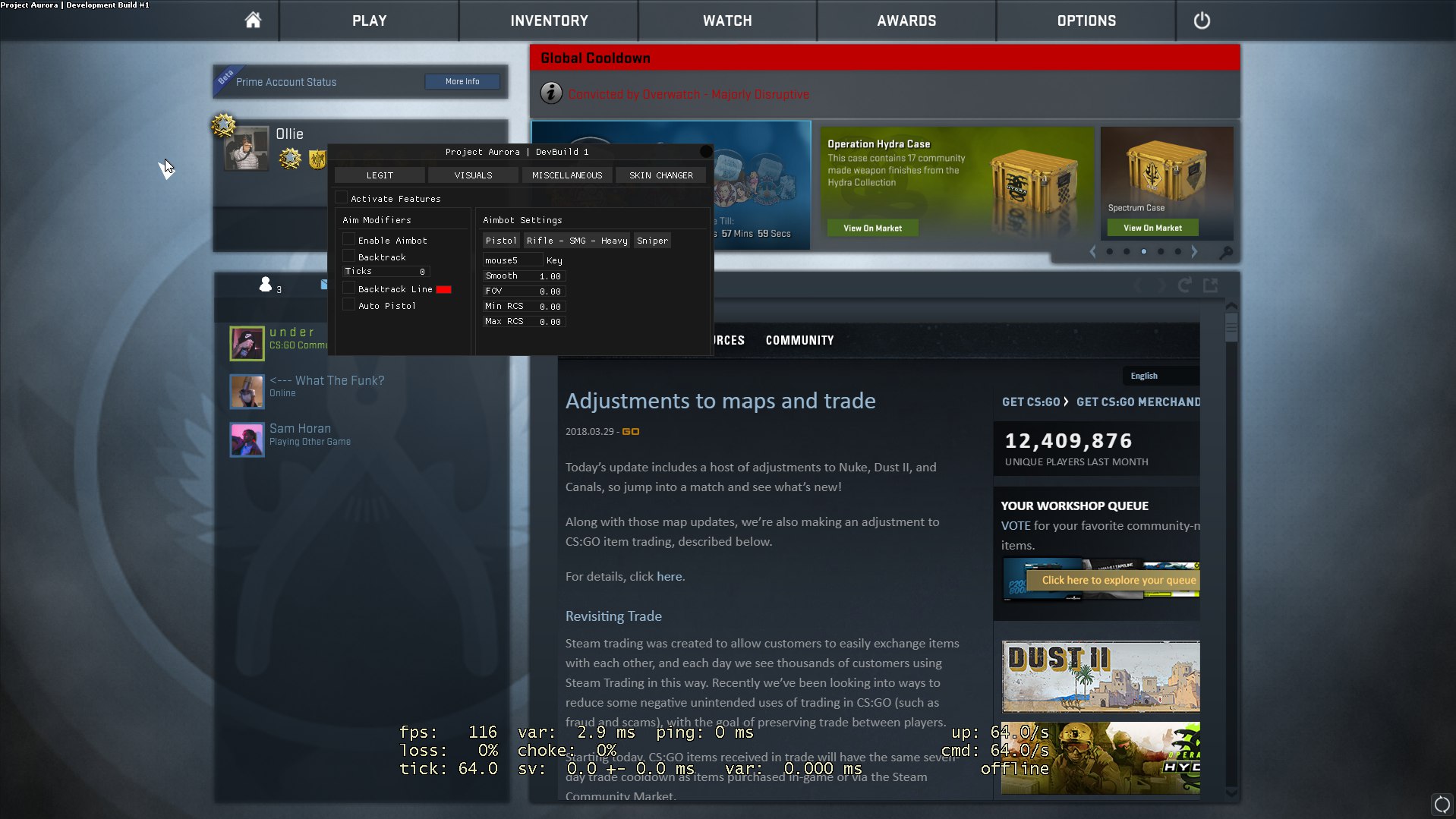Screen dimensions: 1456x819
Task: Click the What The Funk? friend avatar
Action: tap(247, 391)
